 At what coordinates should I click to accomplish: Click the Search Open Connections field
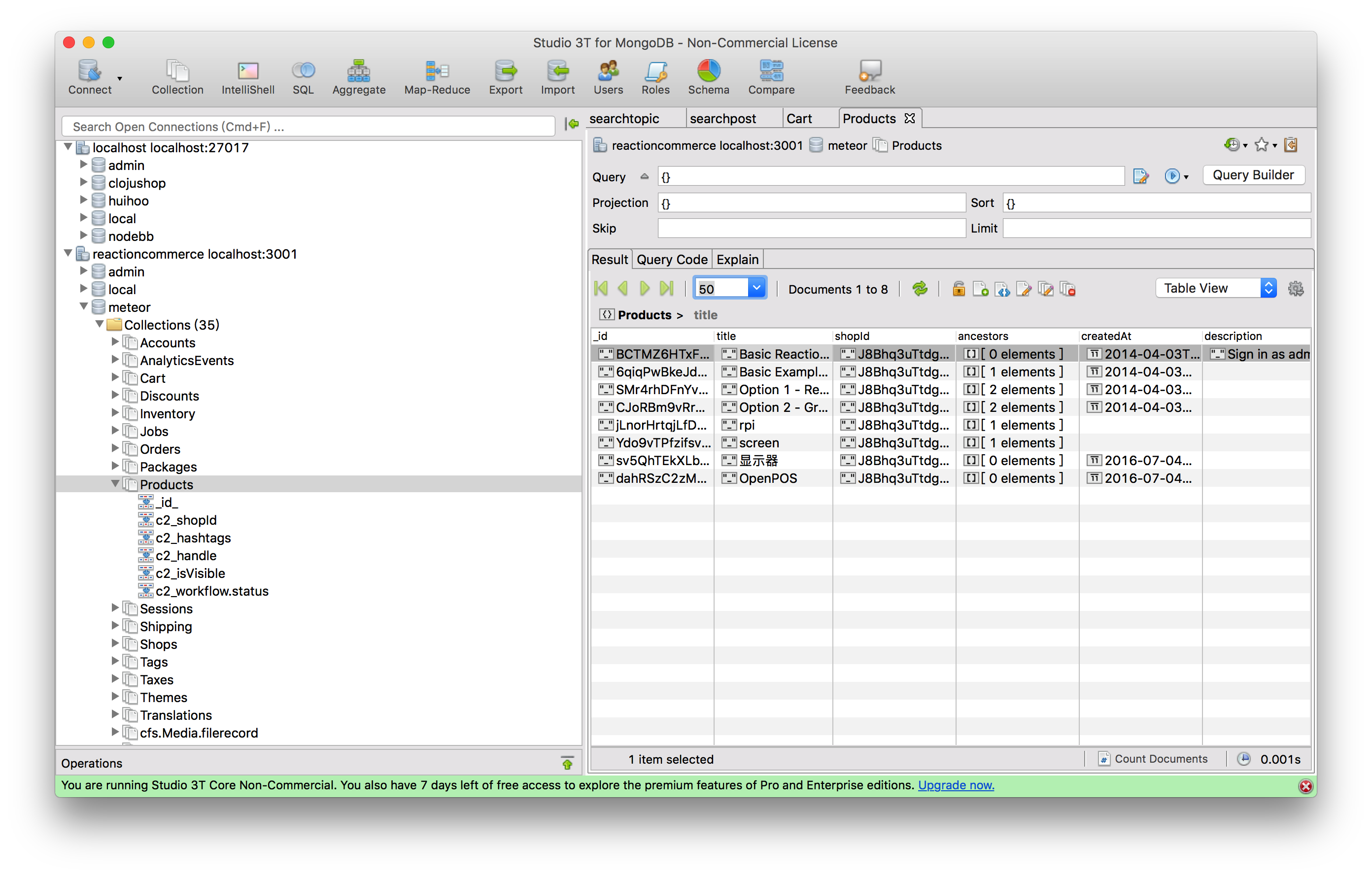point(308,127)
